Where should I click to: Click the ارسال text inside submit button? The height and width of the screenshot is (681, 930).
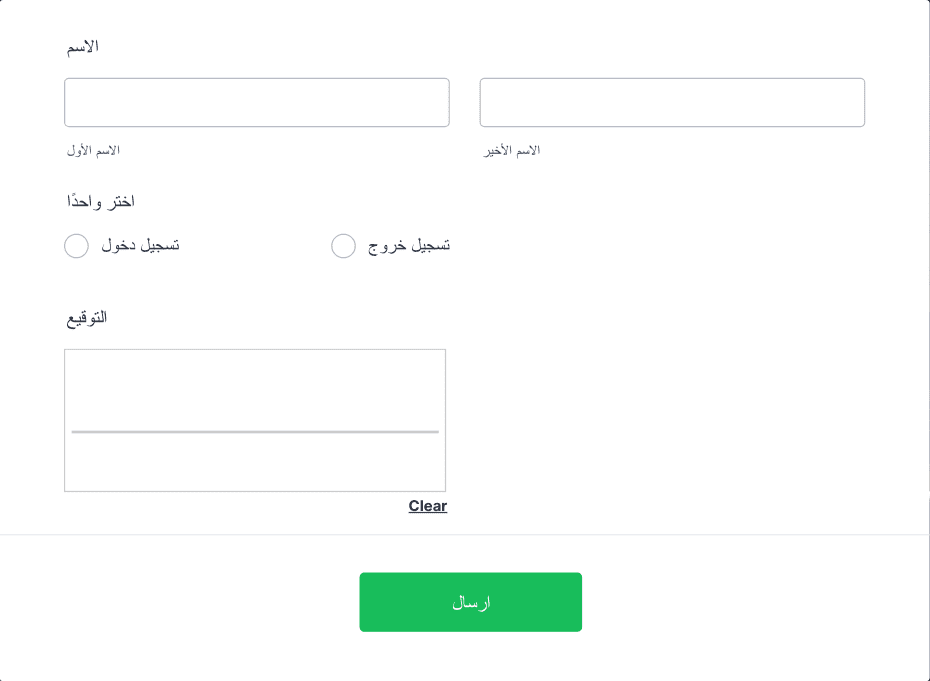(471, 603)
